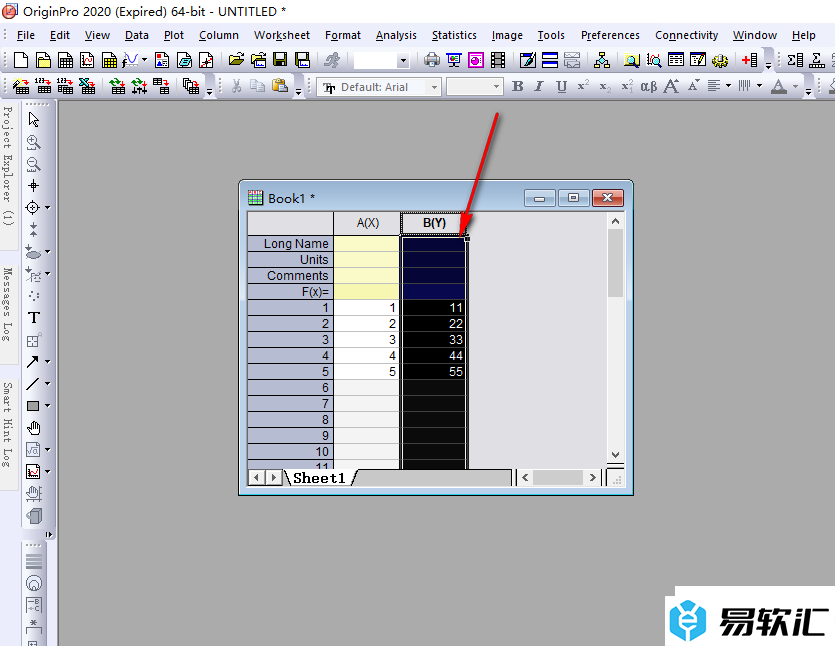Click the Statistics on Columns sigma icon

[795, 60]
